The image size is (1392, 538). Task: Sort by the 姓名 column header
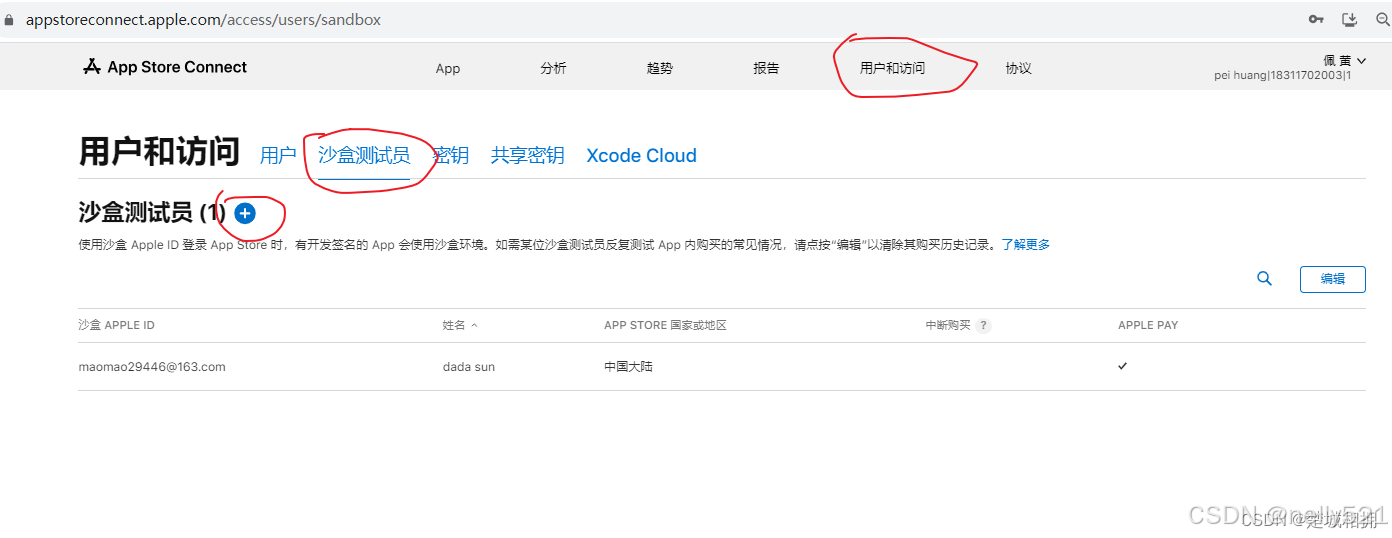[460, 325]
